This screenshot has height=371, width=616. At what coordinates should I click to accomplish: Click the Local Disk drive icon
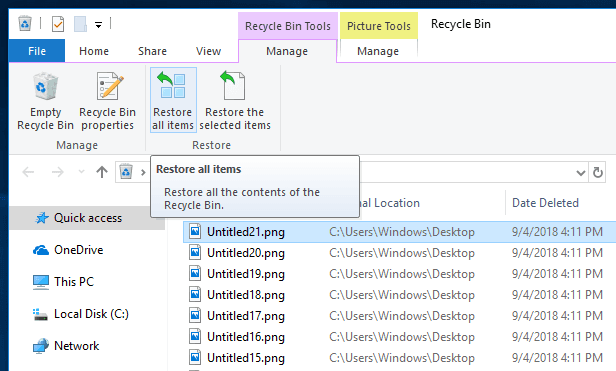pos(40,314)
